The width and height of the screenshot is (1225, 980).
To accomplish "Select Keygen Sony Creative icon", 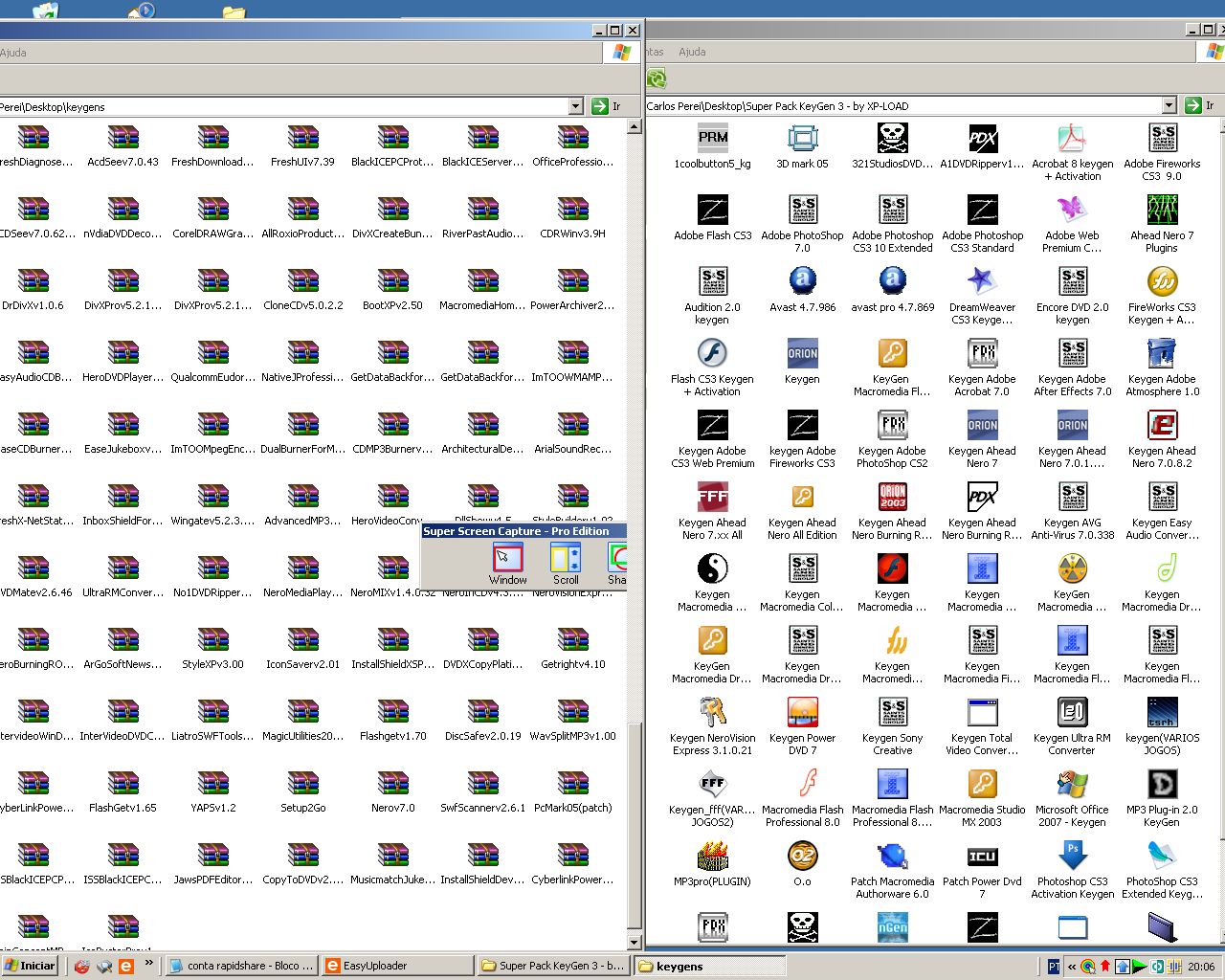I will pyautogui.click(x=893, y=712).
